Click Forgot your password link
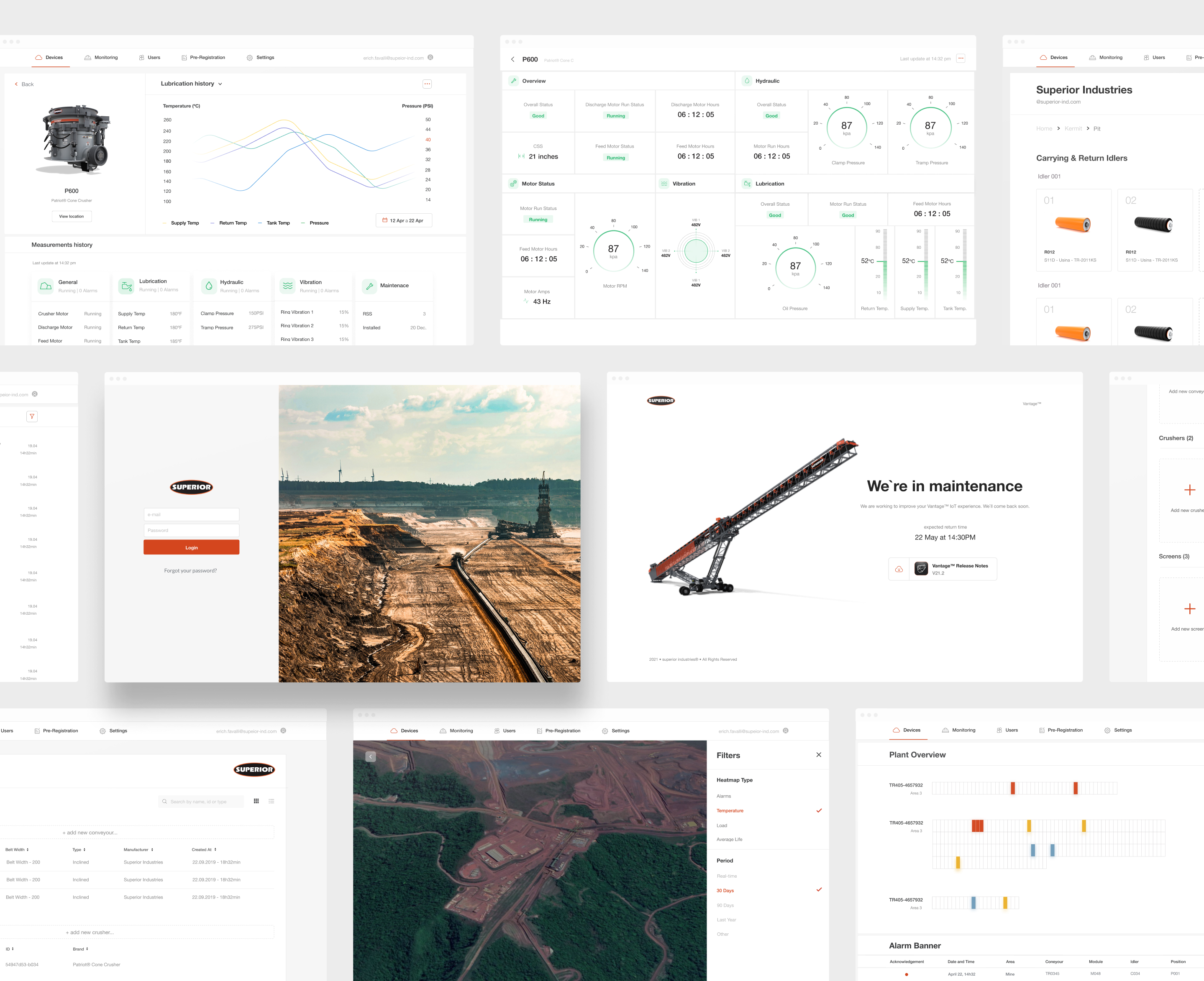This screenshot has width=1204, height=981. pyautogui.click(x=190, y=571)
